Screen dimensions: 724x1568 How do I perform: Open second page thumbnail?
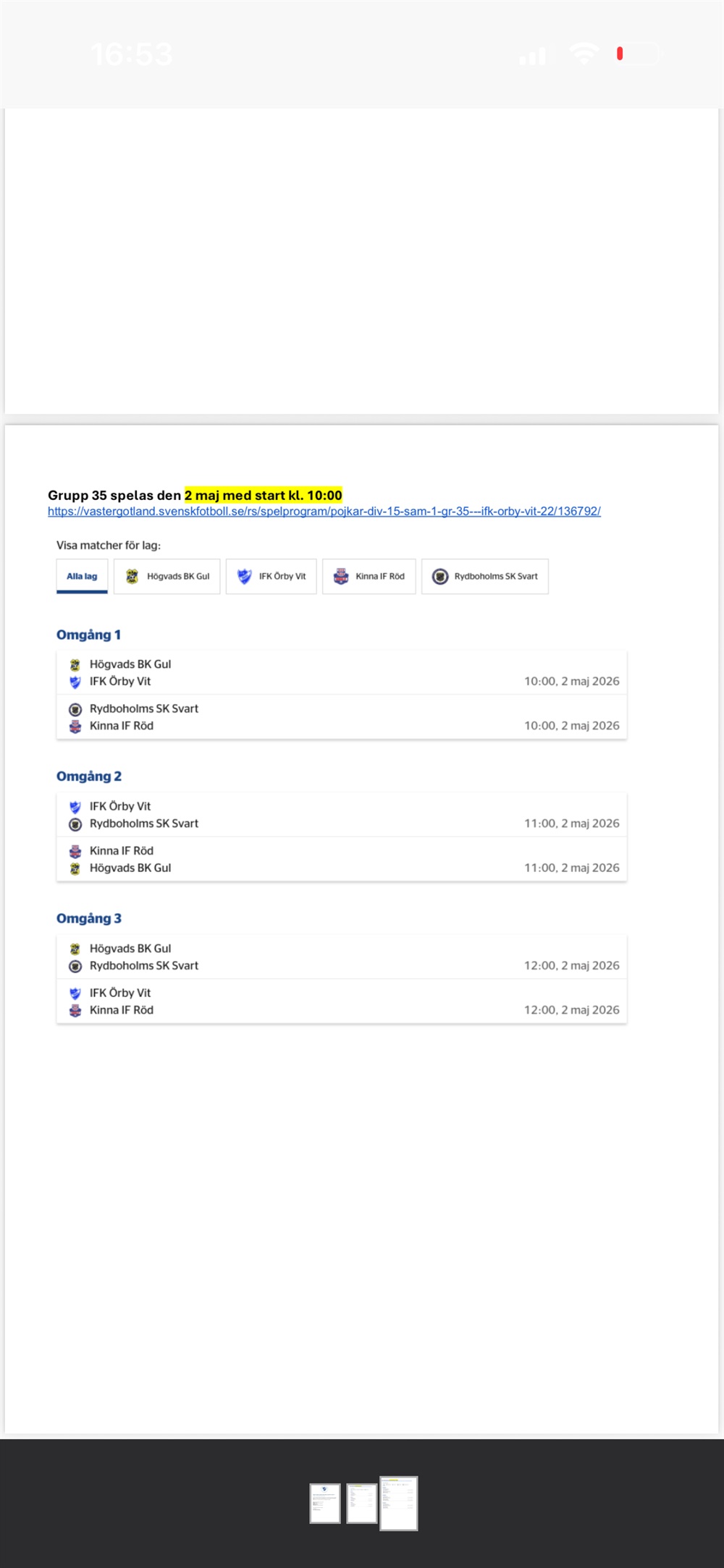361,1503
